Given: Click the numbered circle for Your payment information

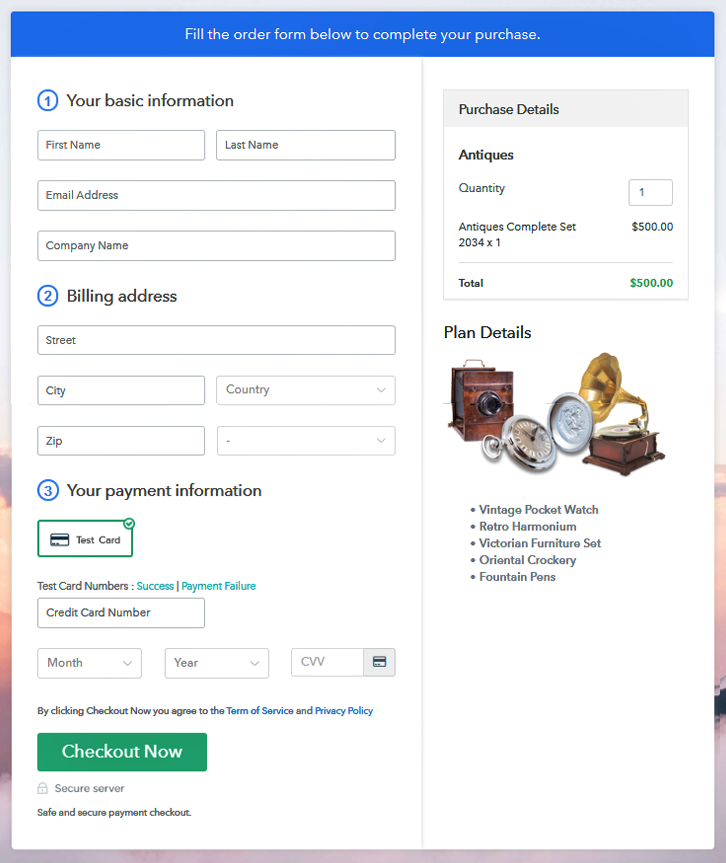Looking at the screenshot, I should 46,490.
